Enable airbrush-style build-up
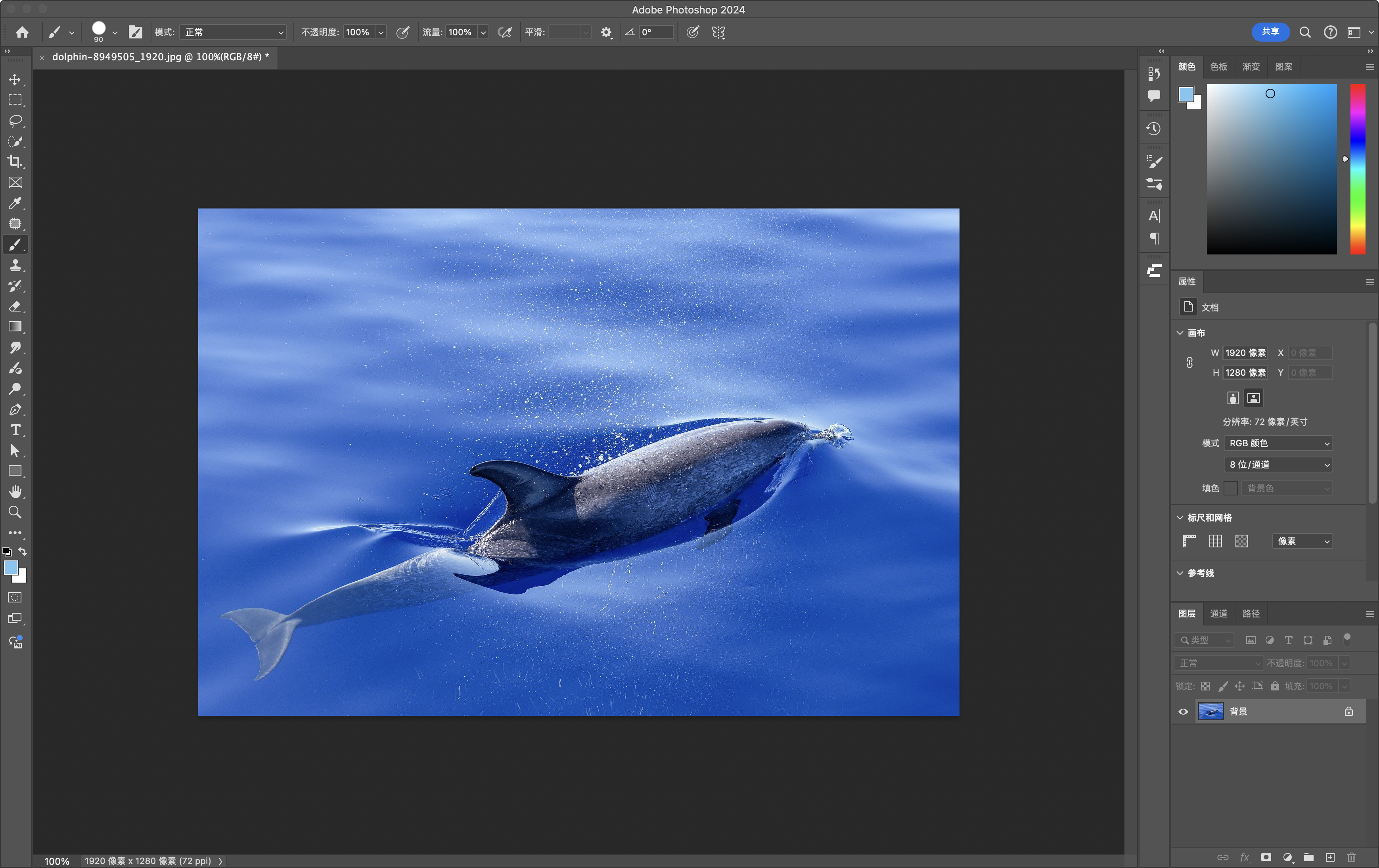The height and width of the screenshot is (868, 1379). [504, 32]
